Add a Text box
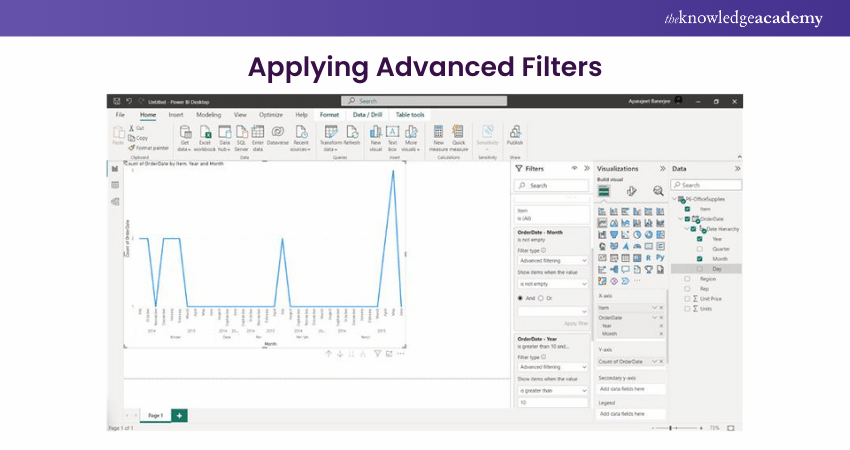The image size is (850, 450). 393,133
